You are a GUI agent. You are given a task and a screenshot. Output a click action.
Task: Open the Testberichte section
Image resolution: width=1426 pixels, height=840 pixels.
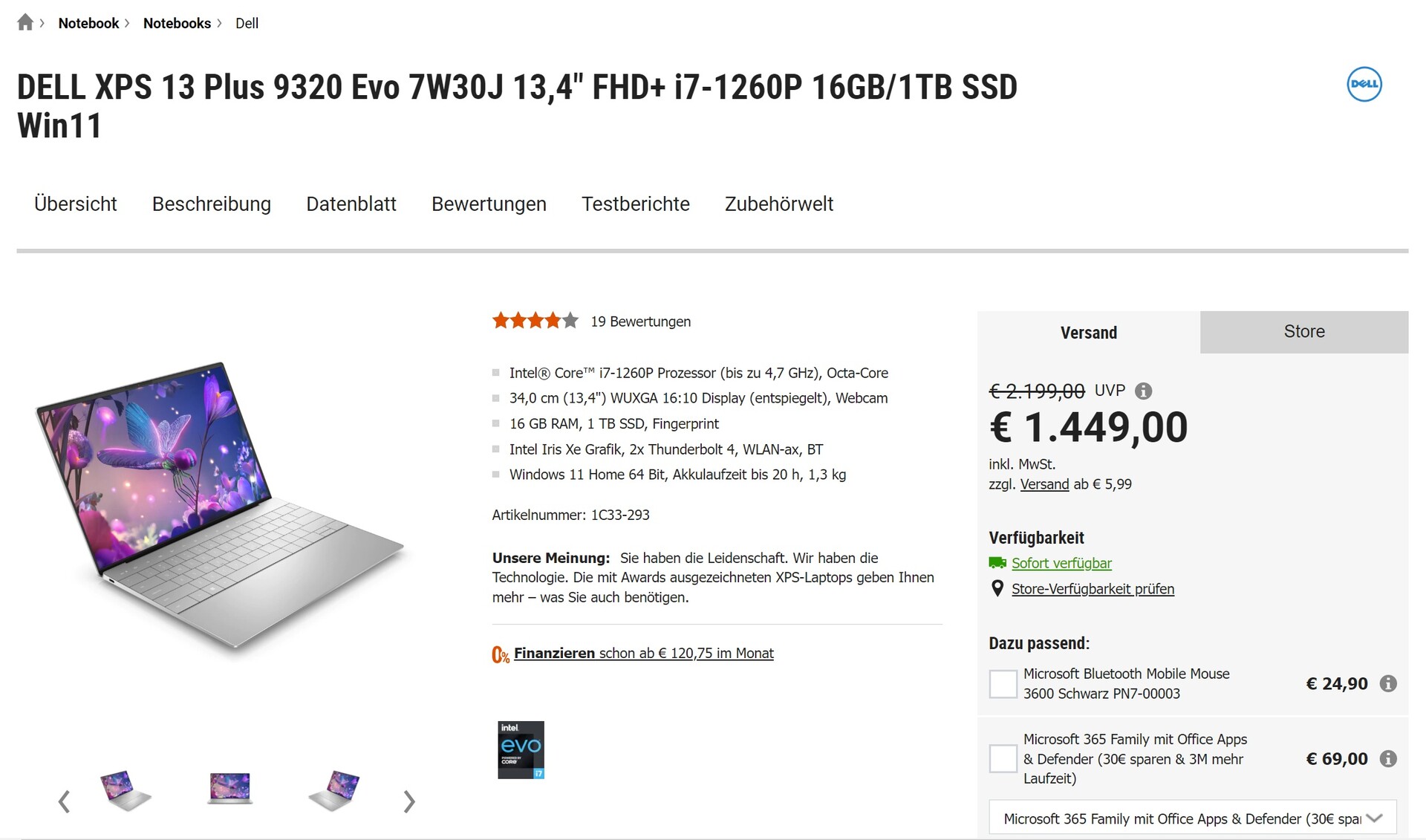[x=635, y=204]
